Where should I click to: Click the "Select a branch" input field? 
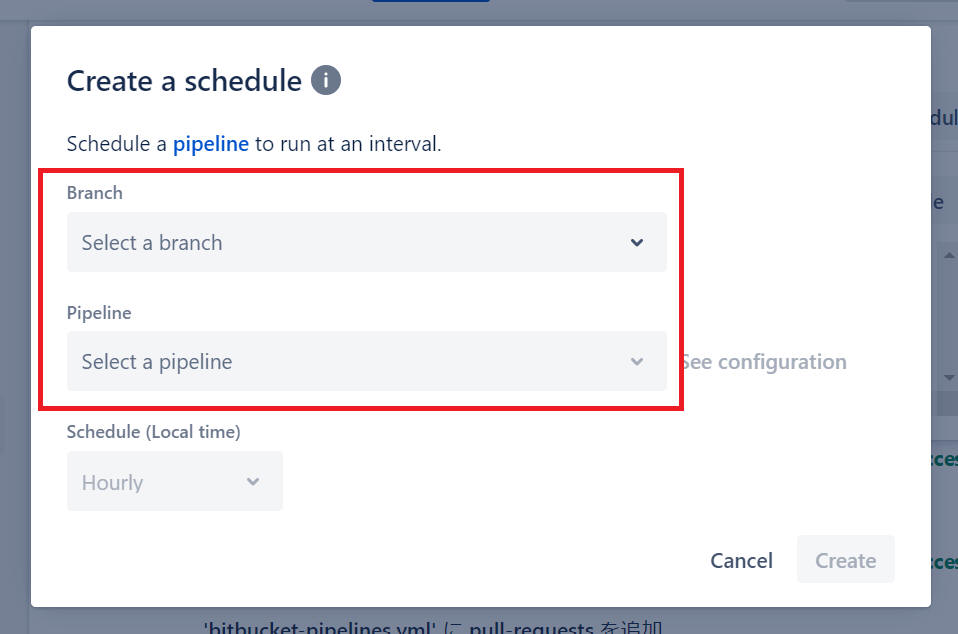click(300, 242)
